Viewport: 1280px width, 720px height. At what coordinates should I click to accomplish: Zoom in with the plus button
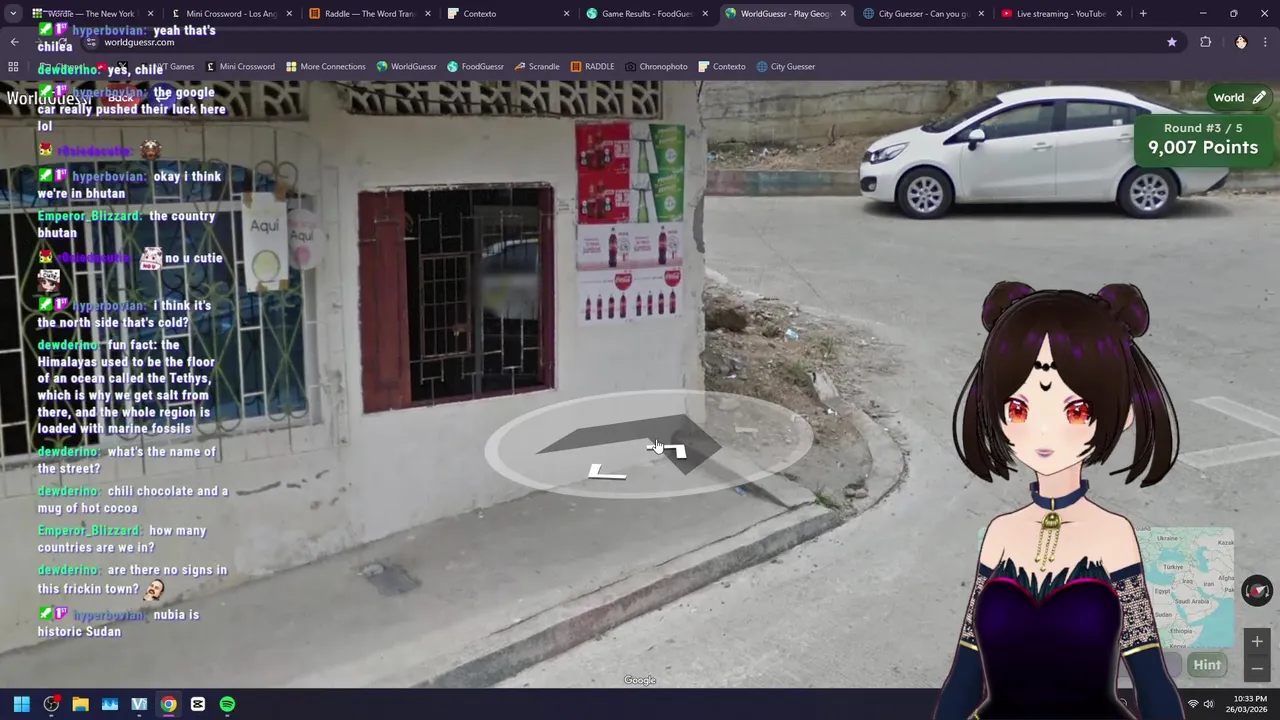click(x=1257, y=642)
